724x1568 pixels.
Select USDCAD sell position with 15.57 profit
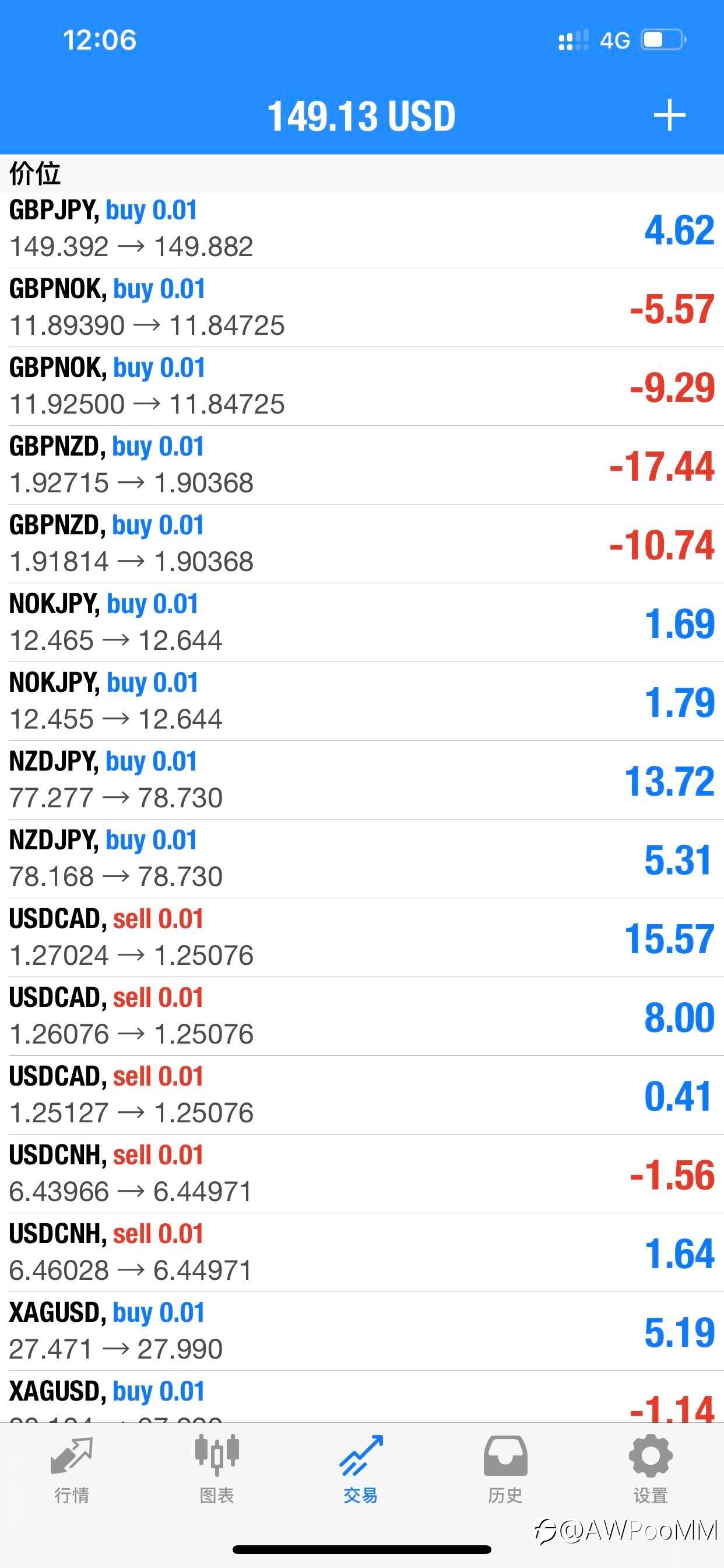[x=362, y=938]
